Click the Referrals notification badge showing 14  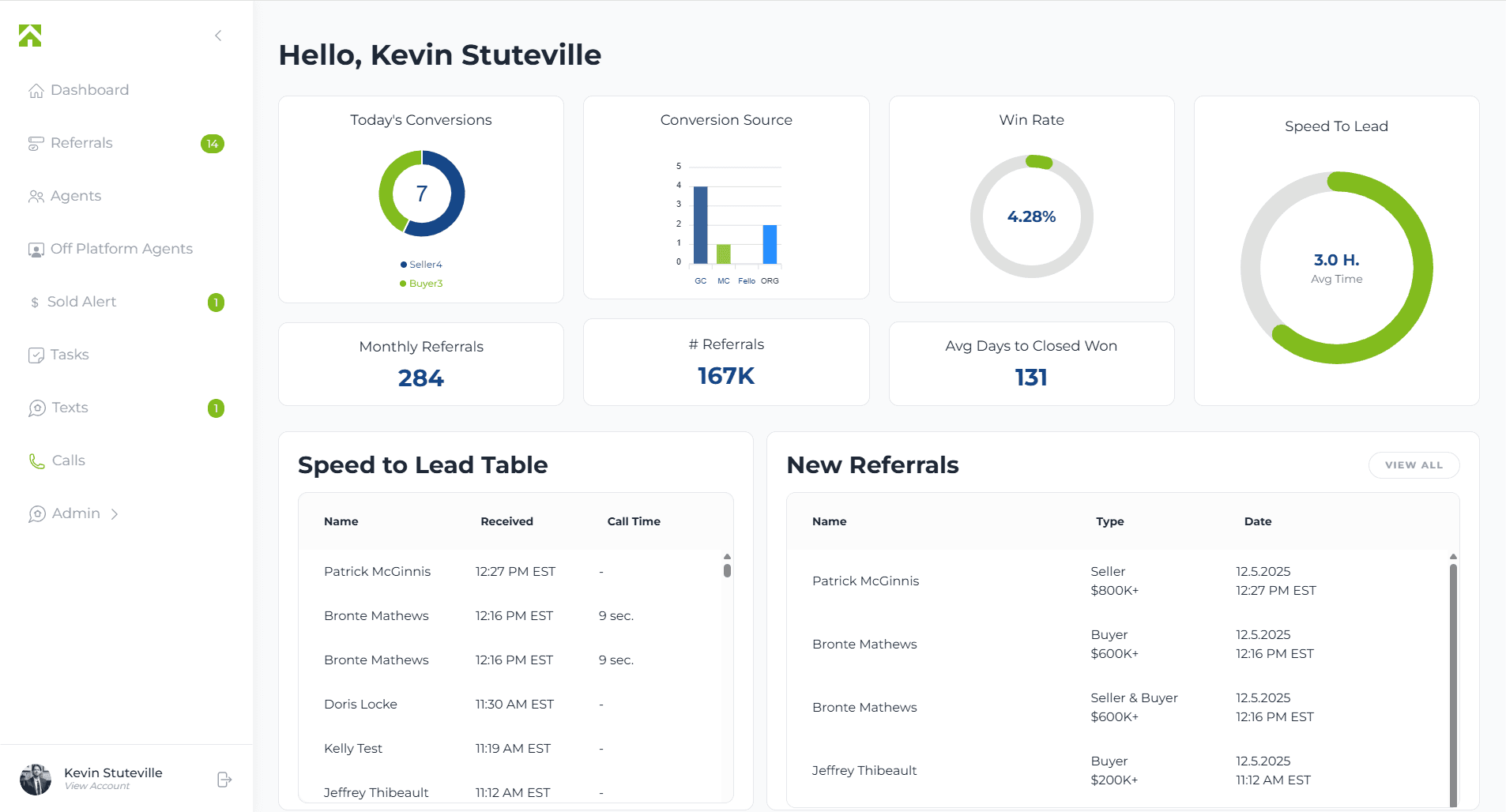click(x=213, y=144)
